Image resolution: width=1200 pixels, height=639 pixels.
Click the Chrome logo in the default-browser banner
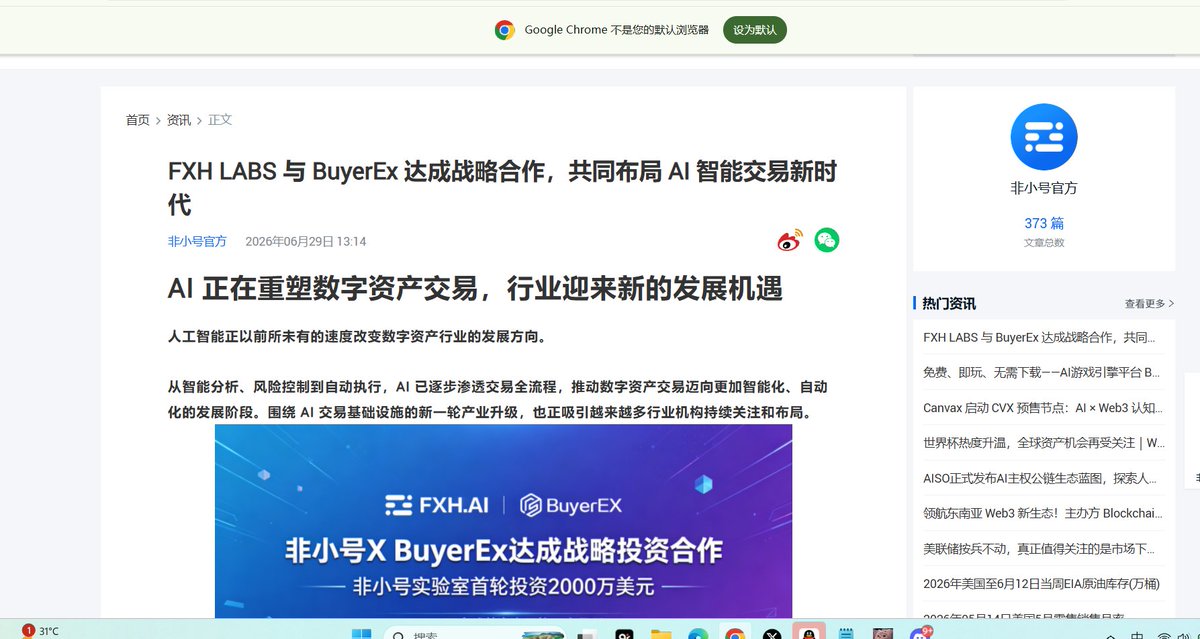pos(505,30)
